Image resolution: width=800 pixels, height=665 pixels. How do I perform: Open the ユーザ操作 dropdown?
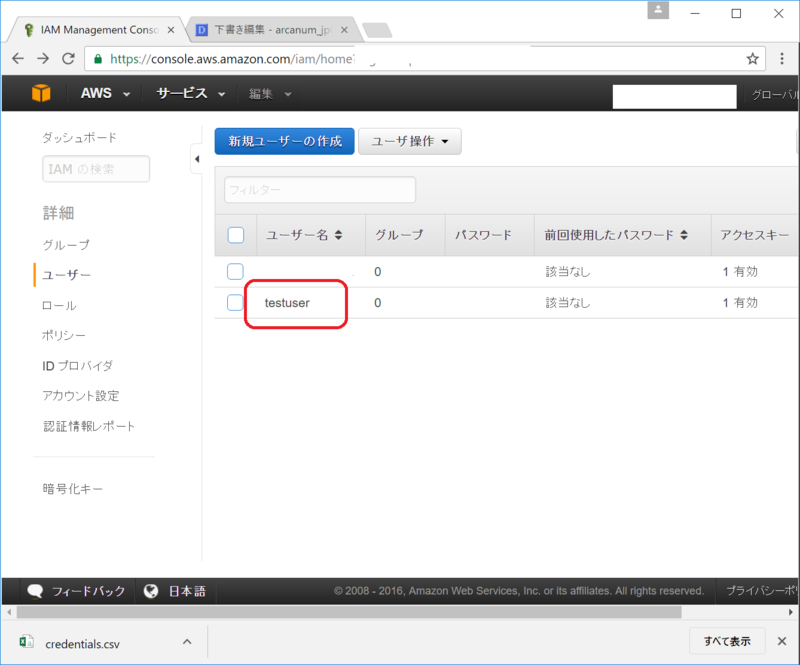pyautogui.click(x=410, y=141)
